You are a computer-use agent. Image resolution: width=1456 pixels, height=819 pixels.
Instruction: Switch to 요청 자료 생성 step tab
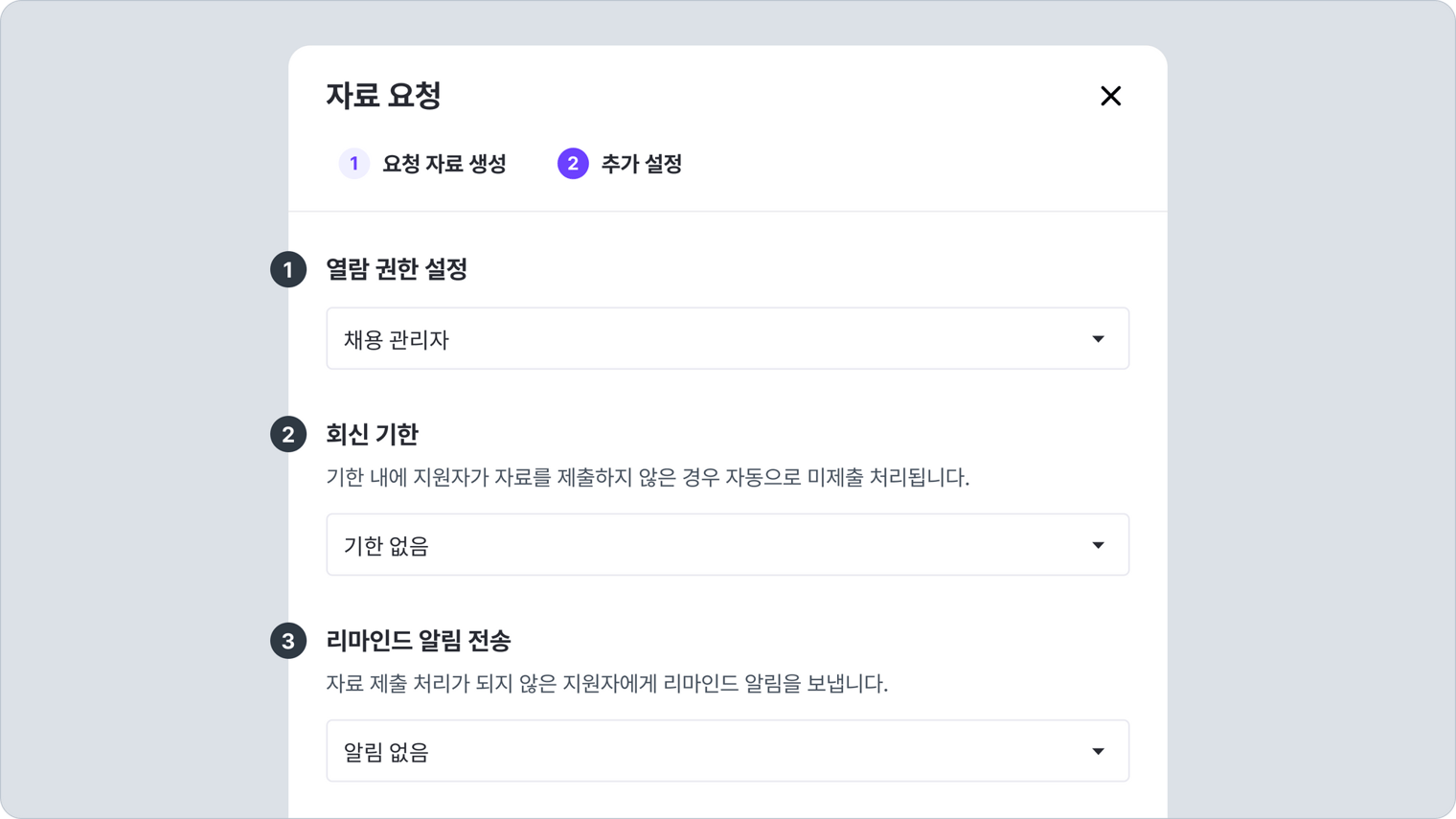[444, 164]
